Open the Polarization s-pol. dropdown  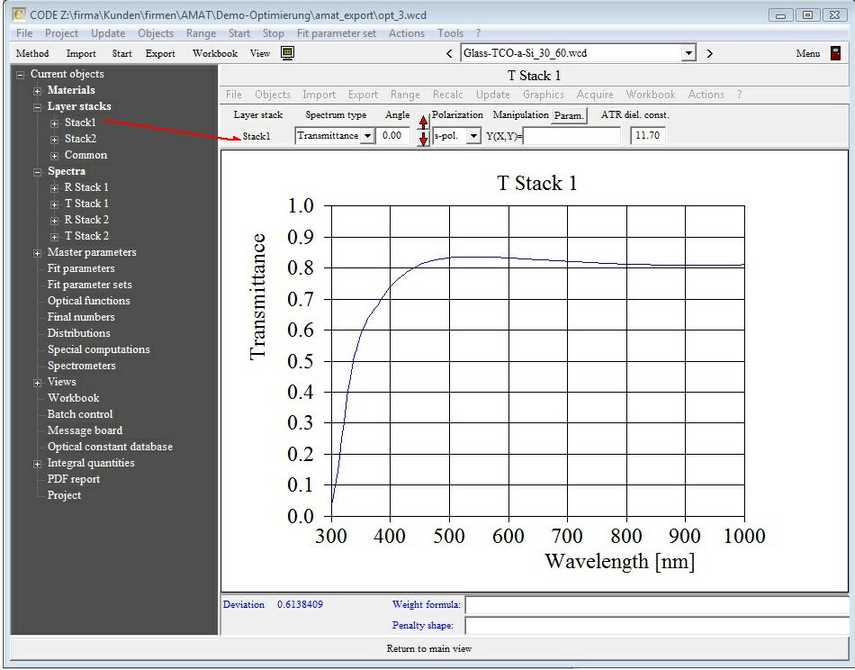[473, 136]
